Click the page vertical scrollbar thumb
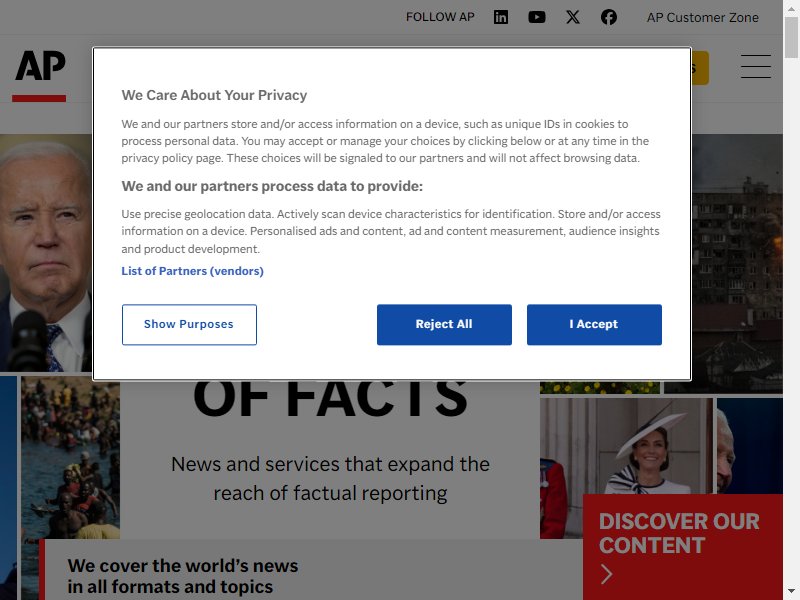Image resolution: width=800 pixels, height=600 pixels. [x=791, y=38]
